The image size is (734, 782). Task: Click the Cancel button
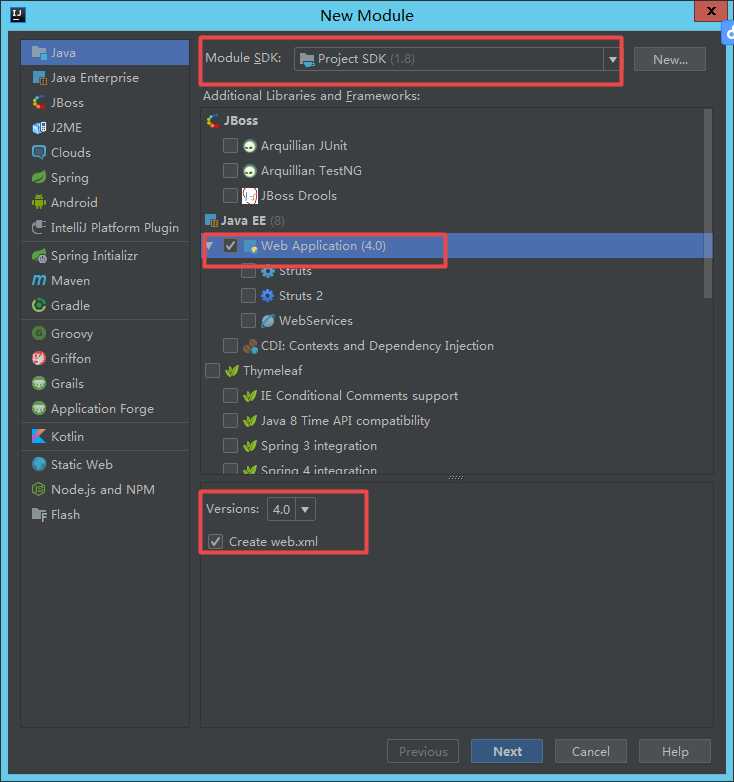point(590,751)
